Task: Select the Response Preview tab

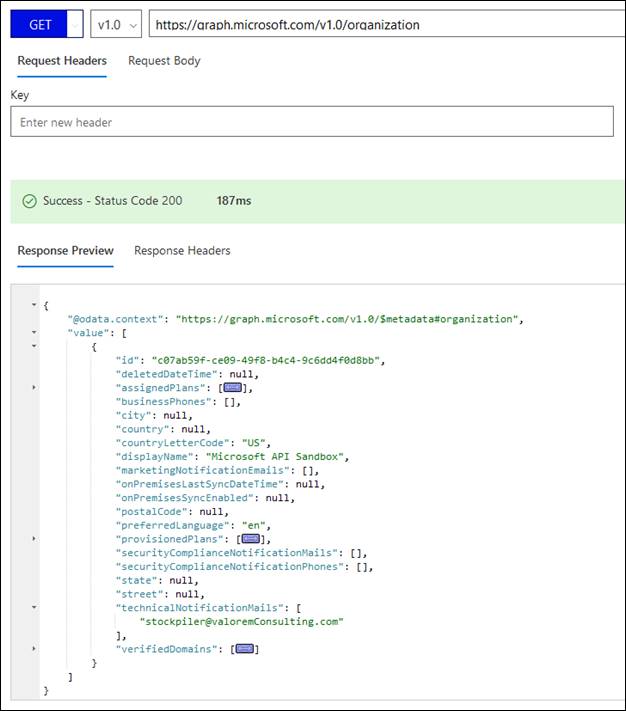Action: click(x=65, y=251)
